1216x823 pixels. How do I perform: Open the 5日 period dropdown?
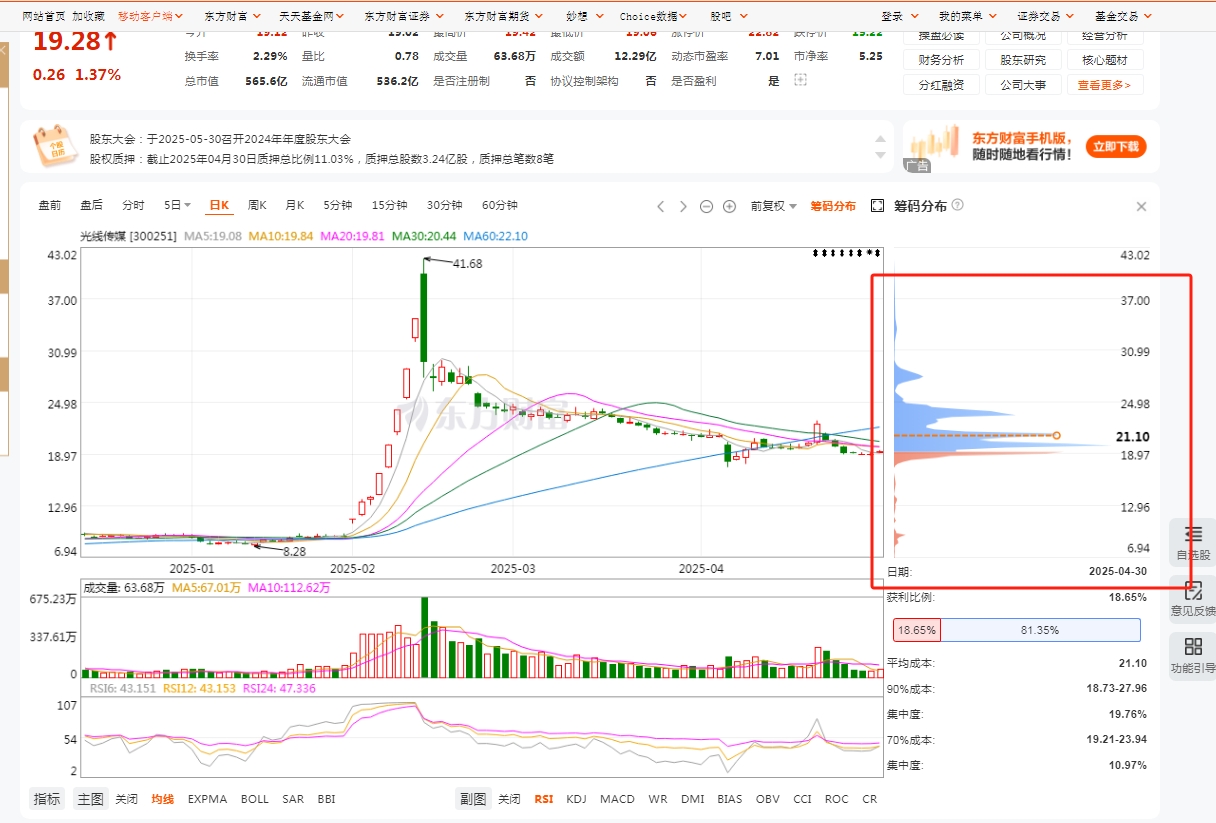click(177, 205)
